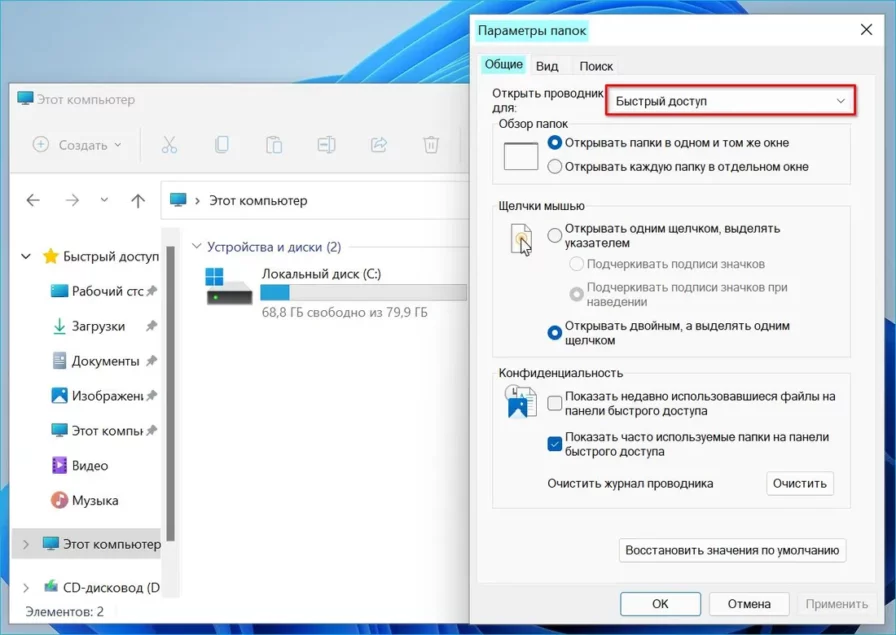896x635 pixels.
Task: Uncheck showing frequently used folders checkbox
Action: pyautogui.click(x=555, y=444)
